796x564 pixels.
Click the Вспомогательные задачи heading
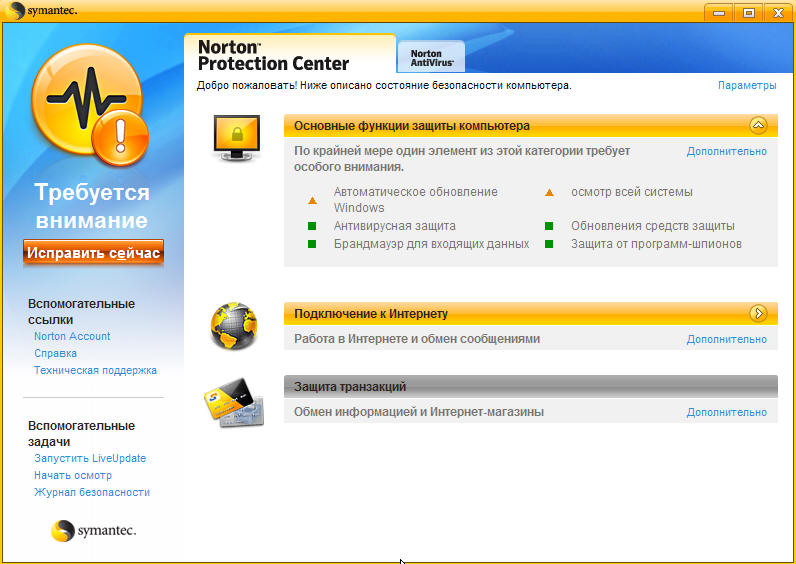81,434
